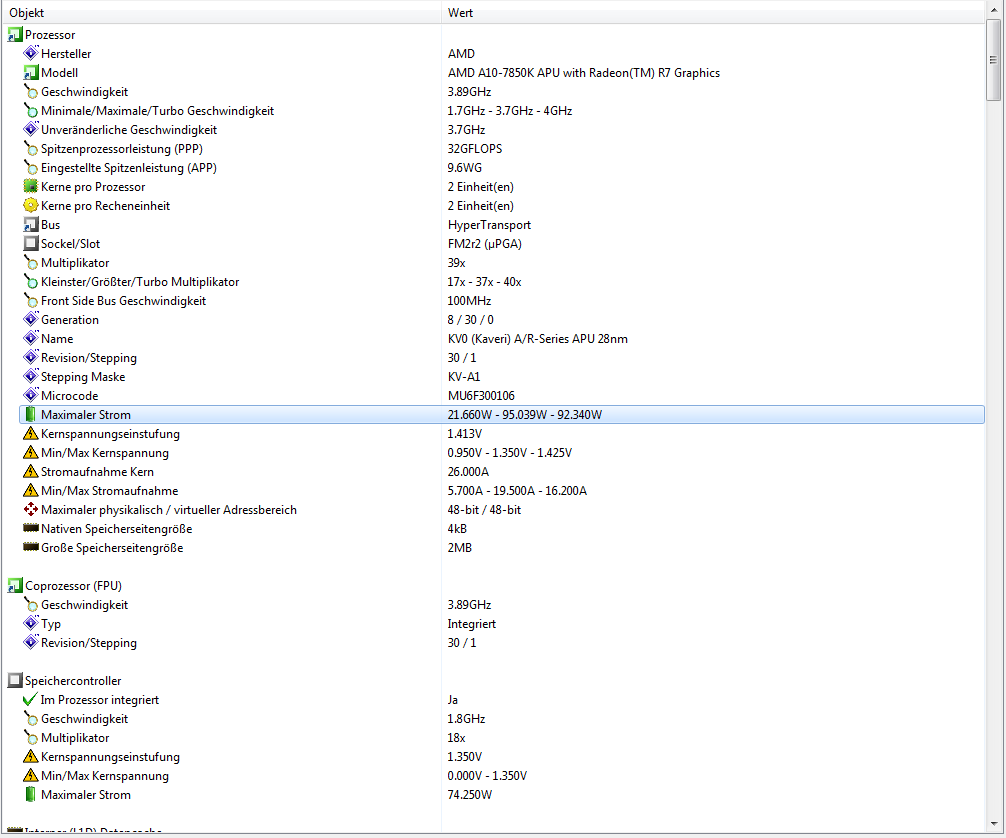Click value 48-bit / 48-bit
Image resolution: width=1006 pixels, height=838 pixels.
tap(484, 509)
